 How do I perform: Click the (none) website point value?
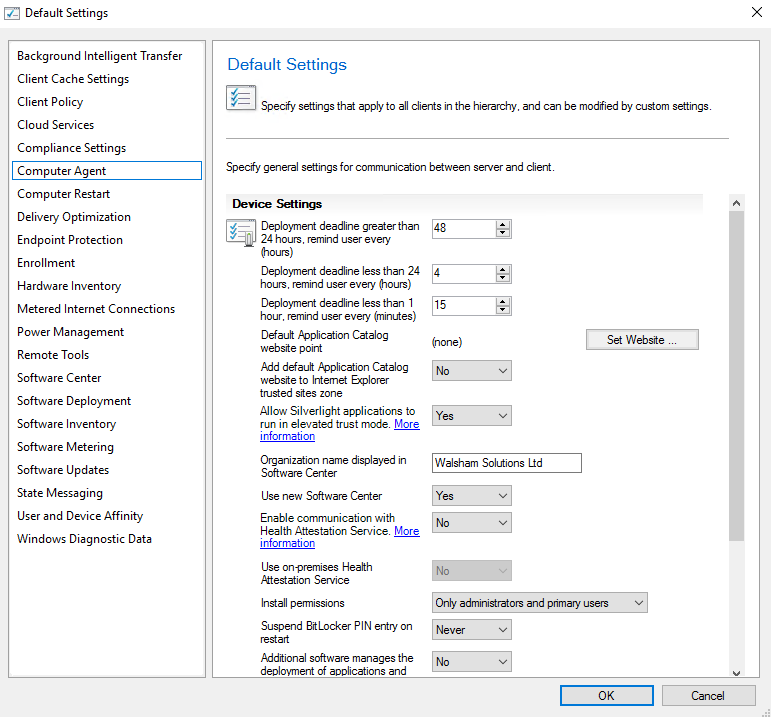[x=447, y=342]
